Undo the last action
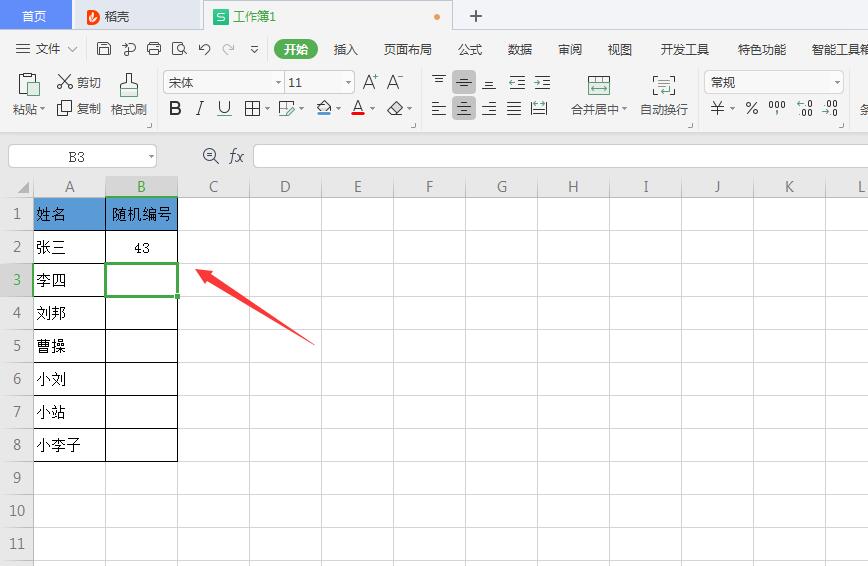This screenshot has width=868, height=566. 204,49
